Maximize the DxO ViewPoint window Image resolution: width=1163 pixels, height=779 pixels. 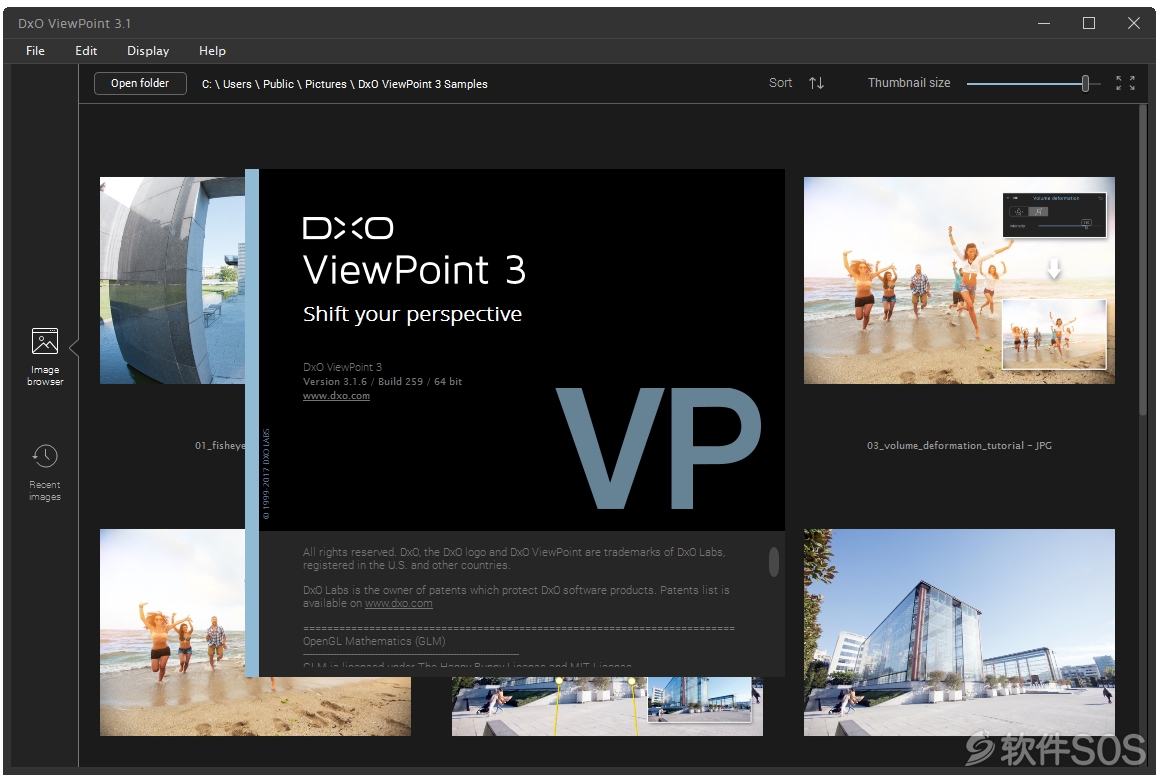[1089, 23]
